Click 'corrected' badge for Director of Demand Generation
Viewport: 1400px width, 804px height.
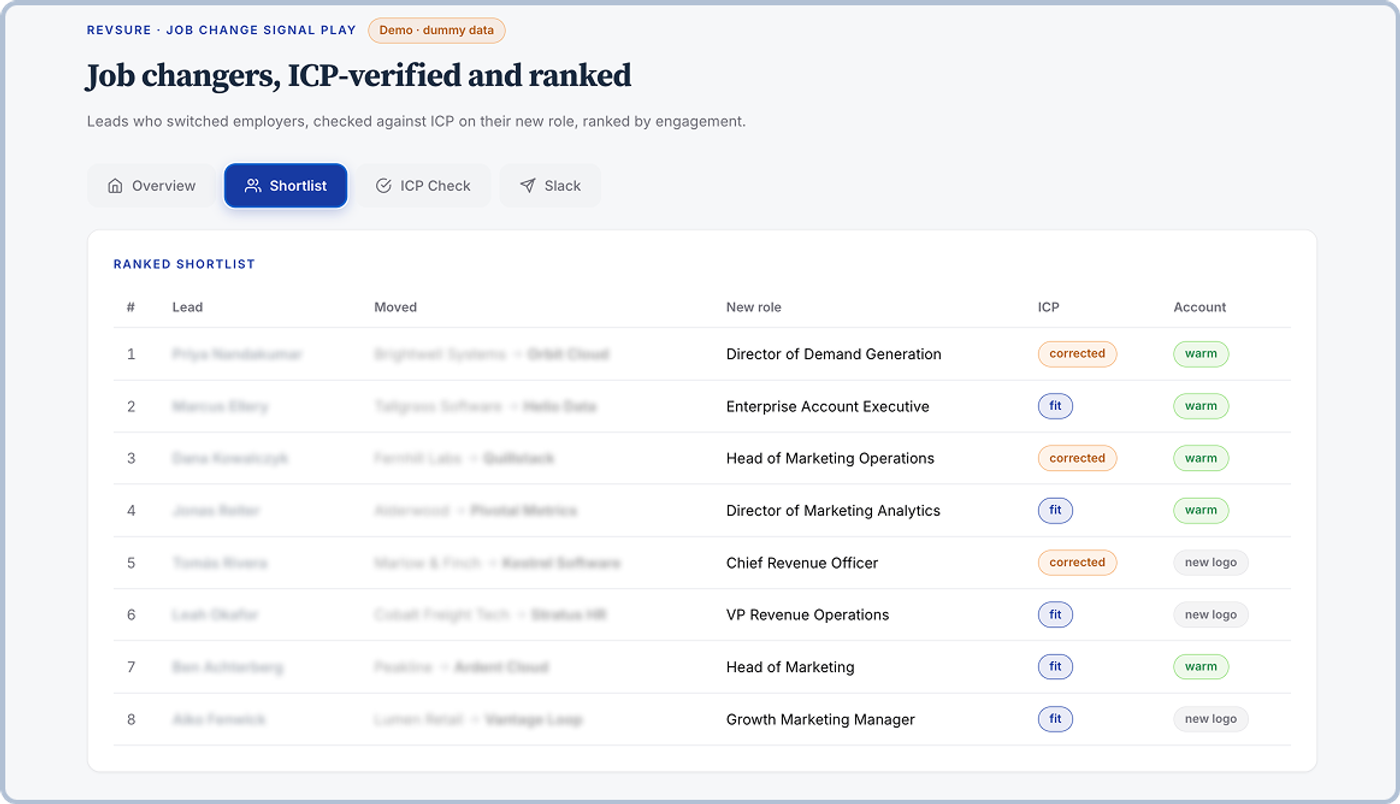click(x=1077, y=354)
